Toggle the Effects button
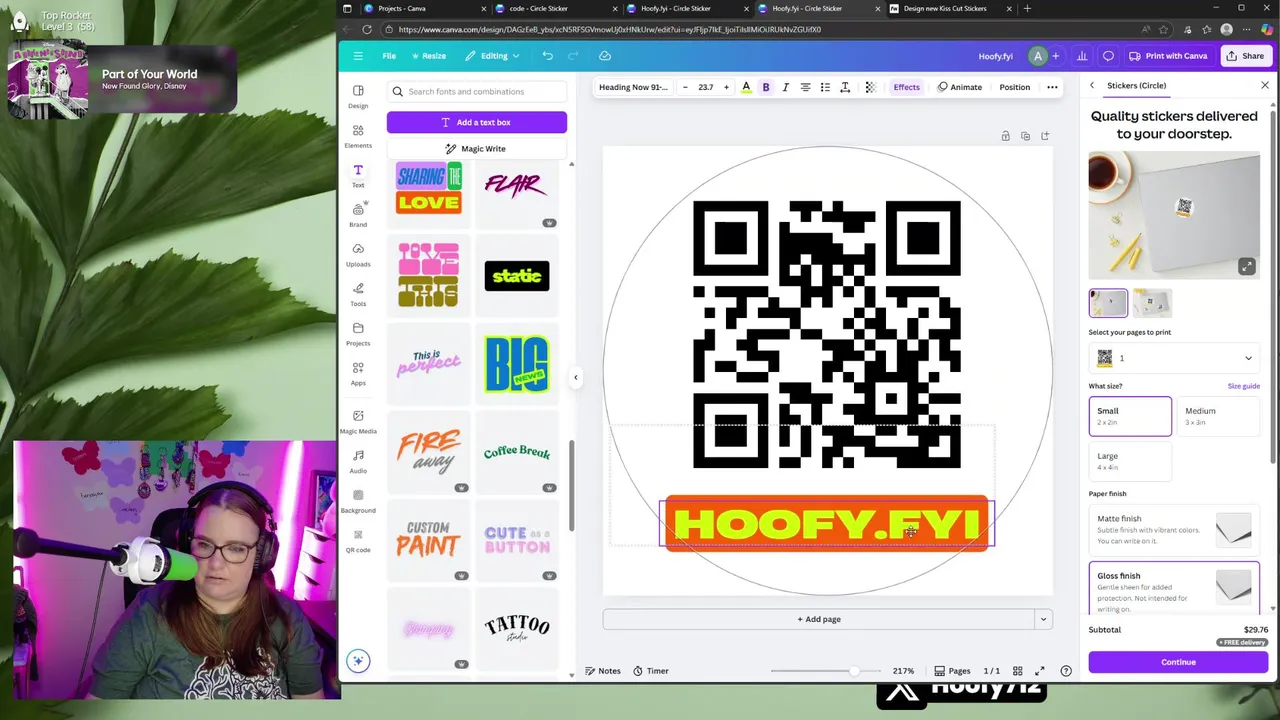 tap(907, 87)
